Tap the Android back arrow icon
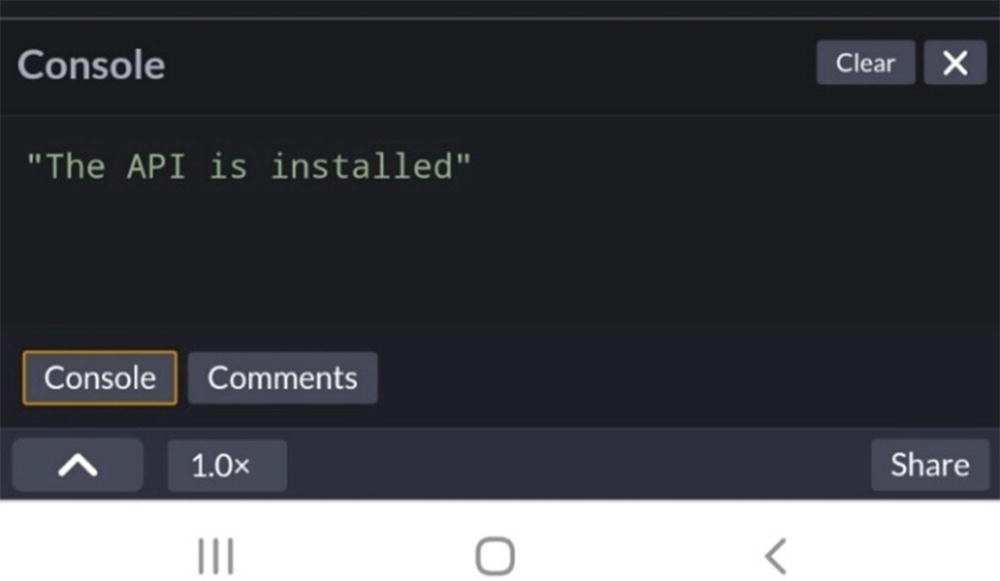The width and height of the screenshot is (1000, 581). (775, 556)
